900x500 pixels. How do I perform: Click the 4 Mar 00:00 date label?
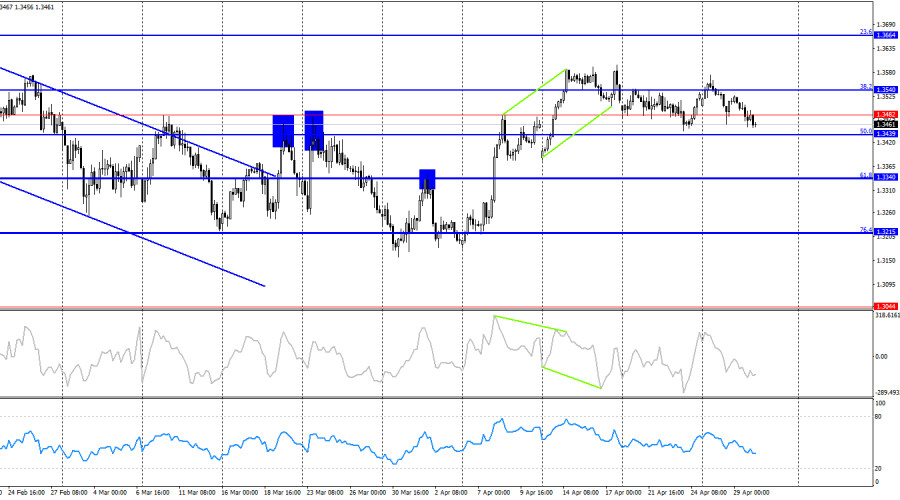point(110,493)
